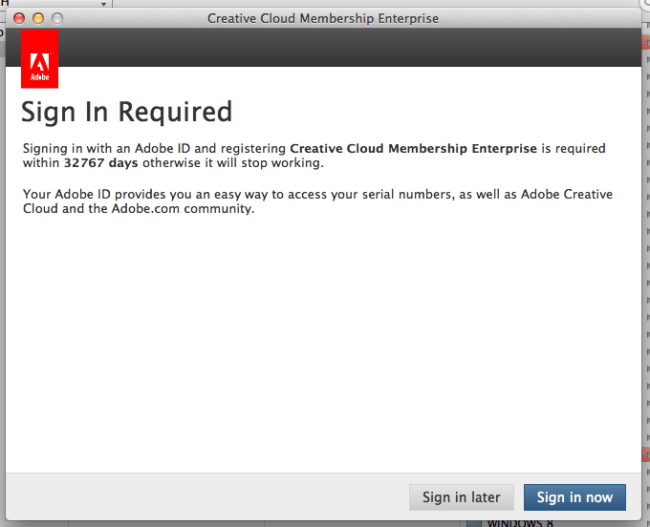Choose Sign in later

pyautogui.click(x=462, y=497)
